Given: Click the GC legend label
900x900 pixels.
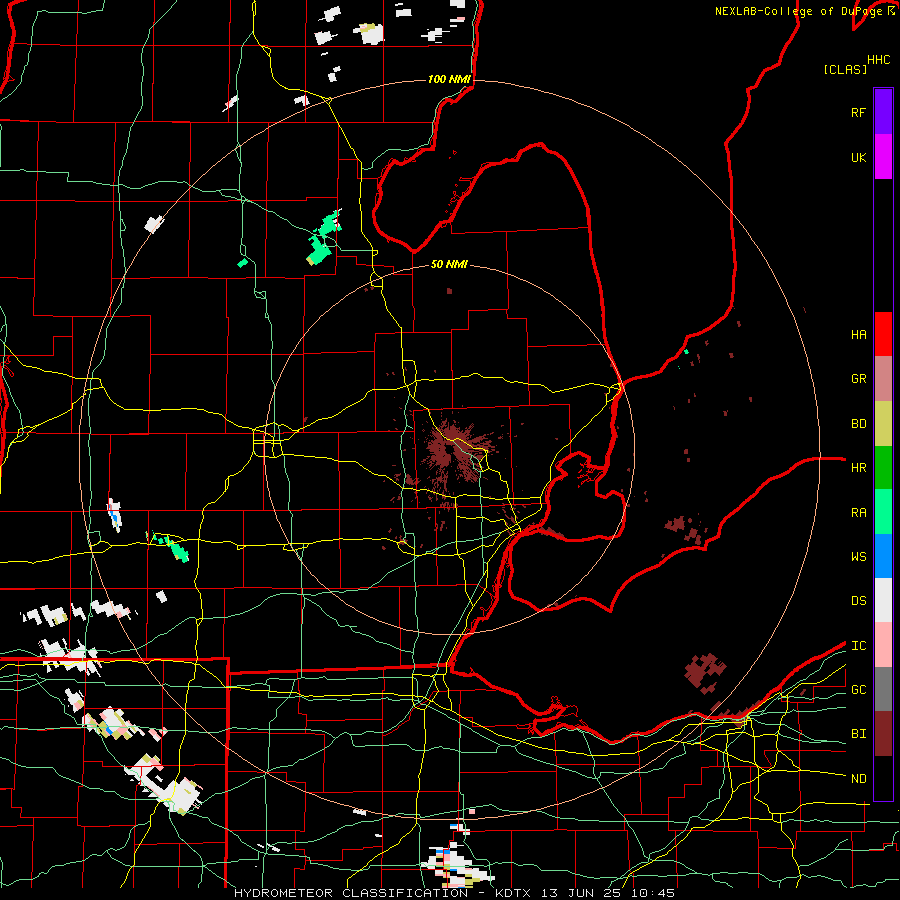Looking at the screenshot, I should (858, 690).
